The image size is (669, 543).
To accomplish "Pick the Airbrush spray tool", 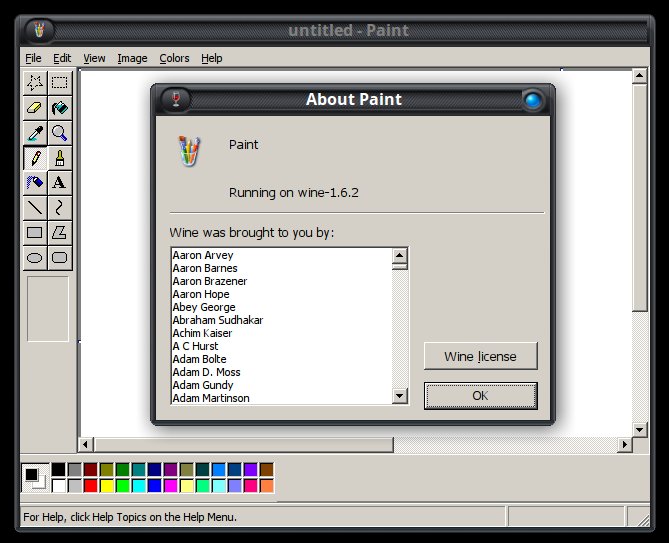I will (x=35, y=183).
